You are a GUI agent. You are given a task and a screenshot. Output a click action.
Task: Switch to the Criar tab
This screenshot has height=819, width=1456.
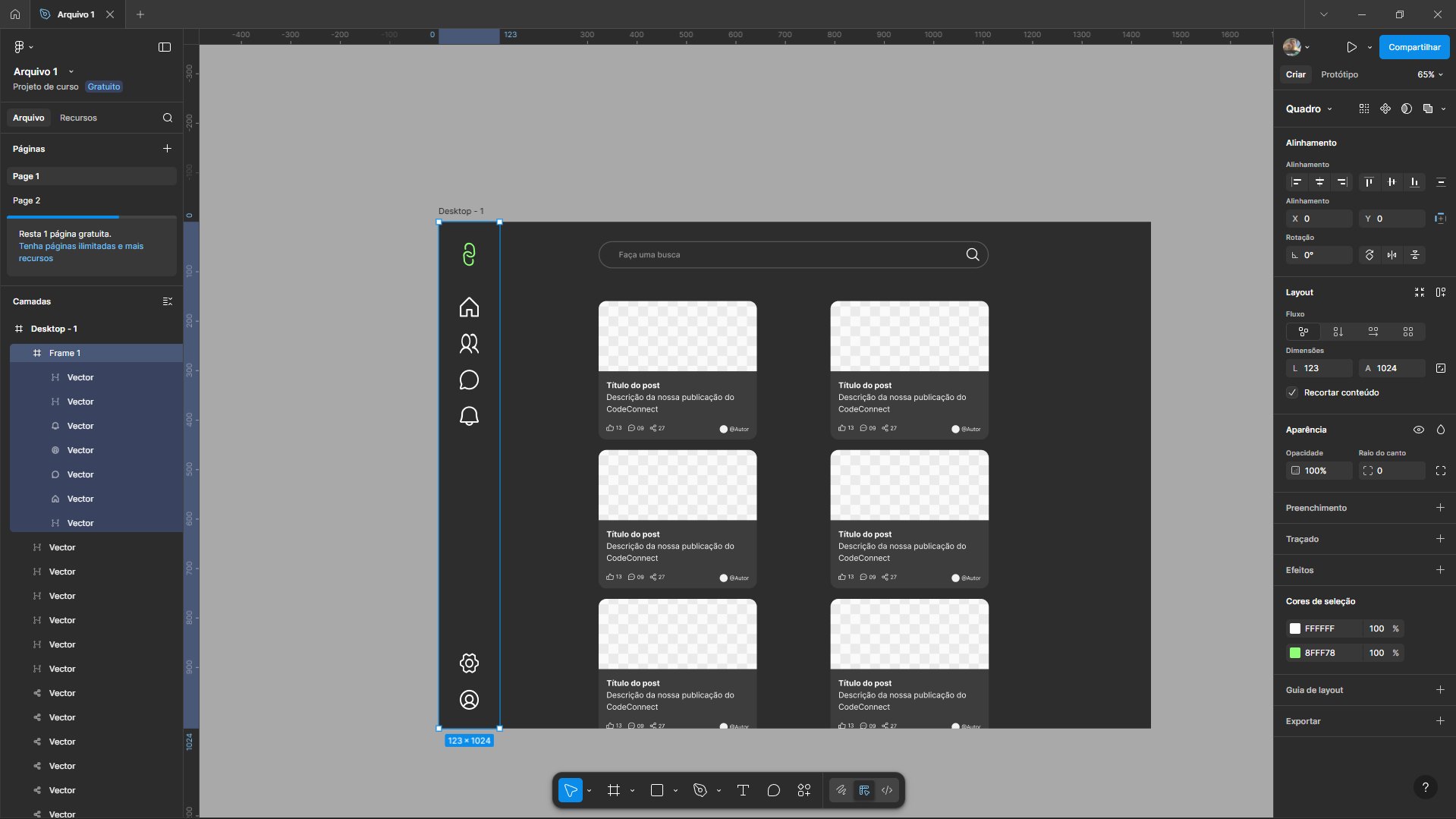(1296, 74)
